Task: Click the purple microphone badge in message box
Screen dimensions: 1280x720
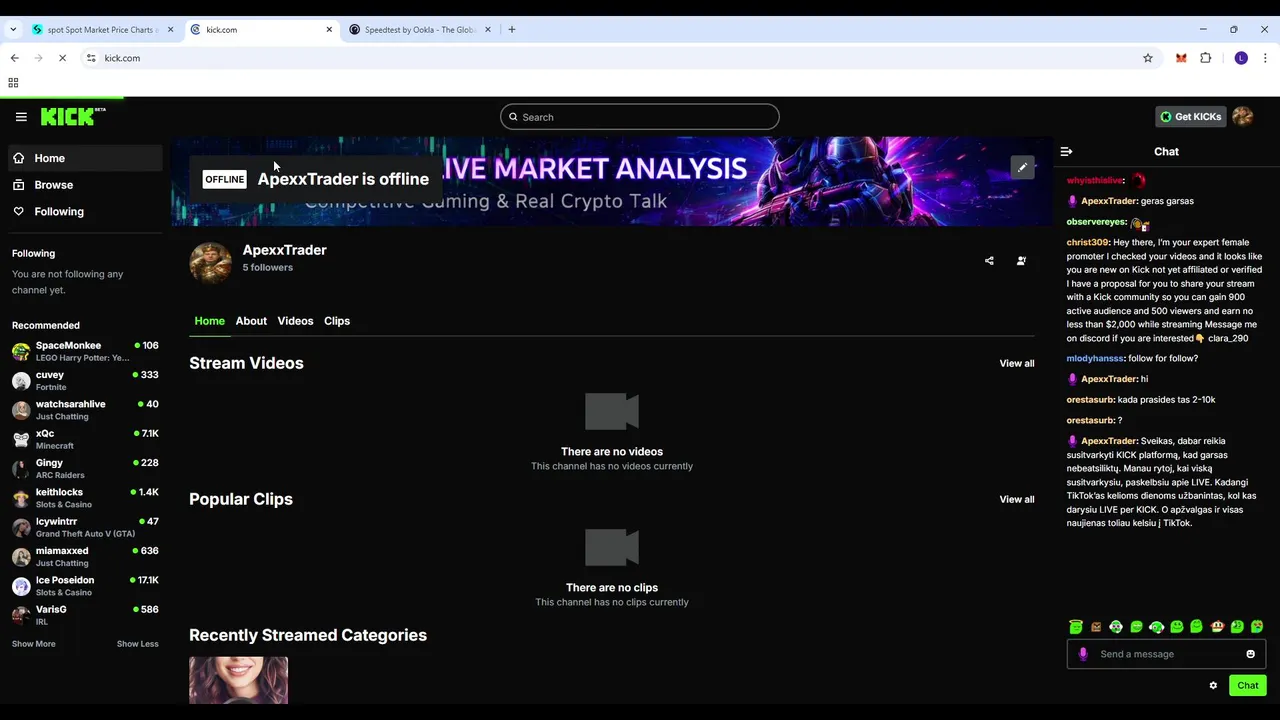Action: tap(1083, 654)
